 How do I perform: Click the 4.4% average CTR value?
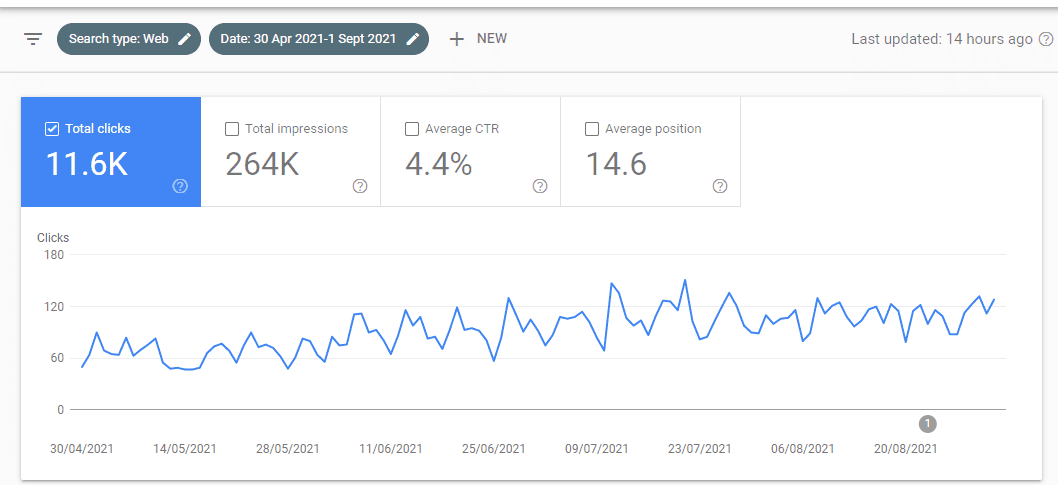tap(439, 164)
